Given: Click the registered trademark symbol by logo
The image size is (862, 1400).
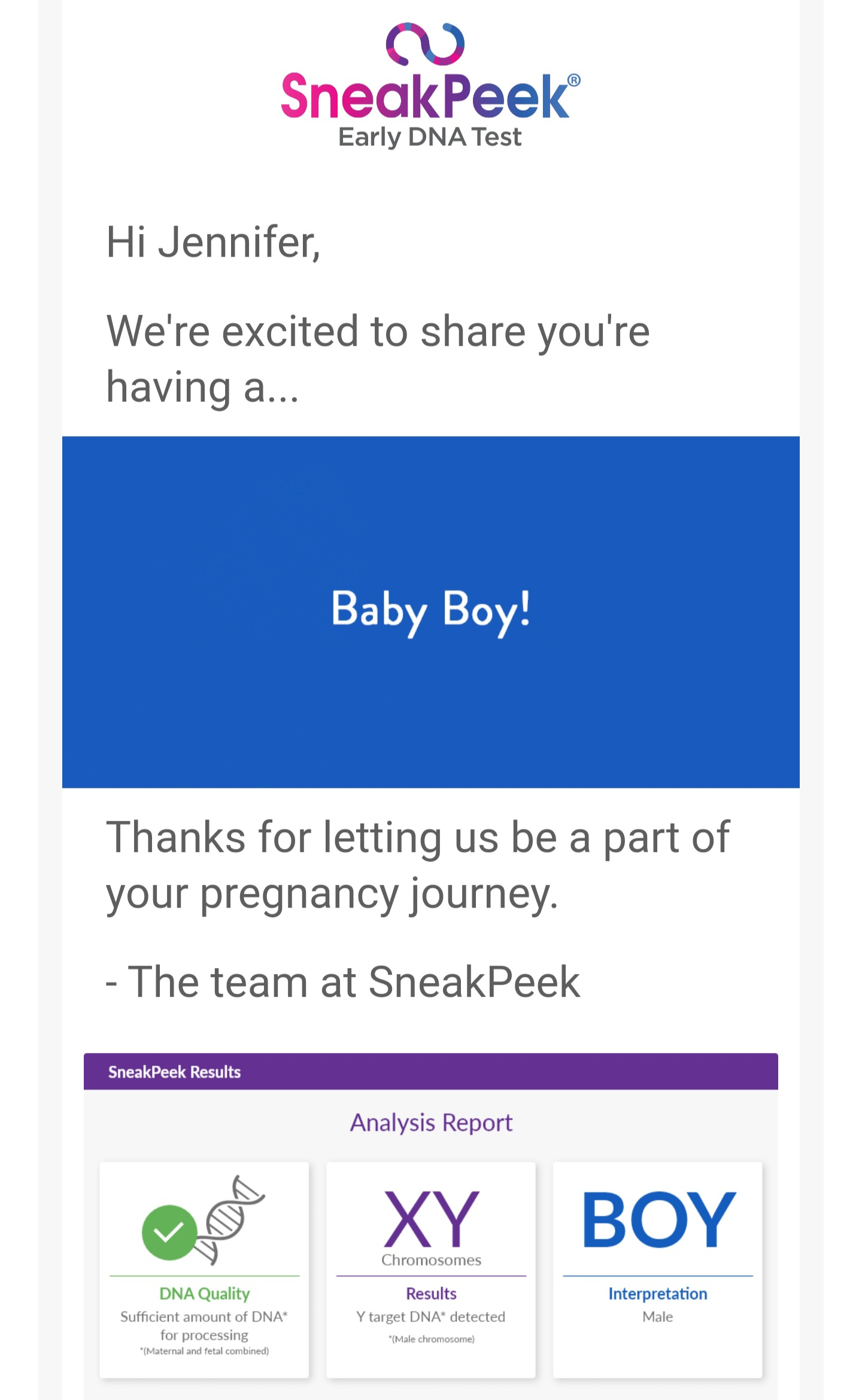Looking at the screenshot, I should (573, 80).
